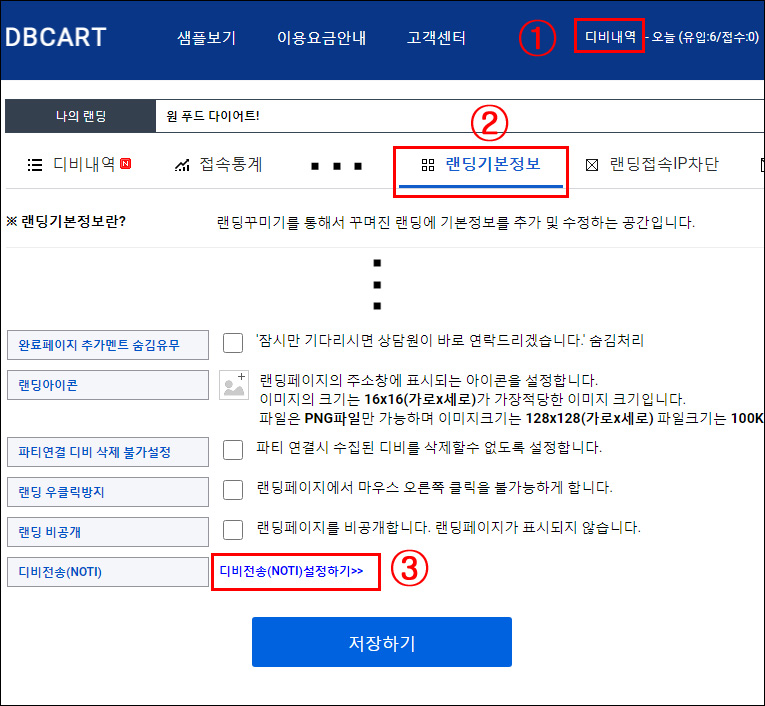
Task: Click the red N badge on 디비내역
Action: coord(126,164)
